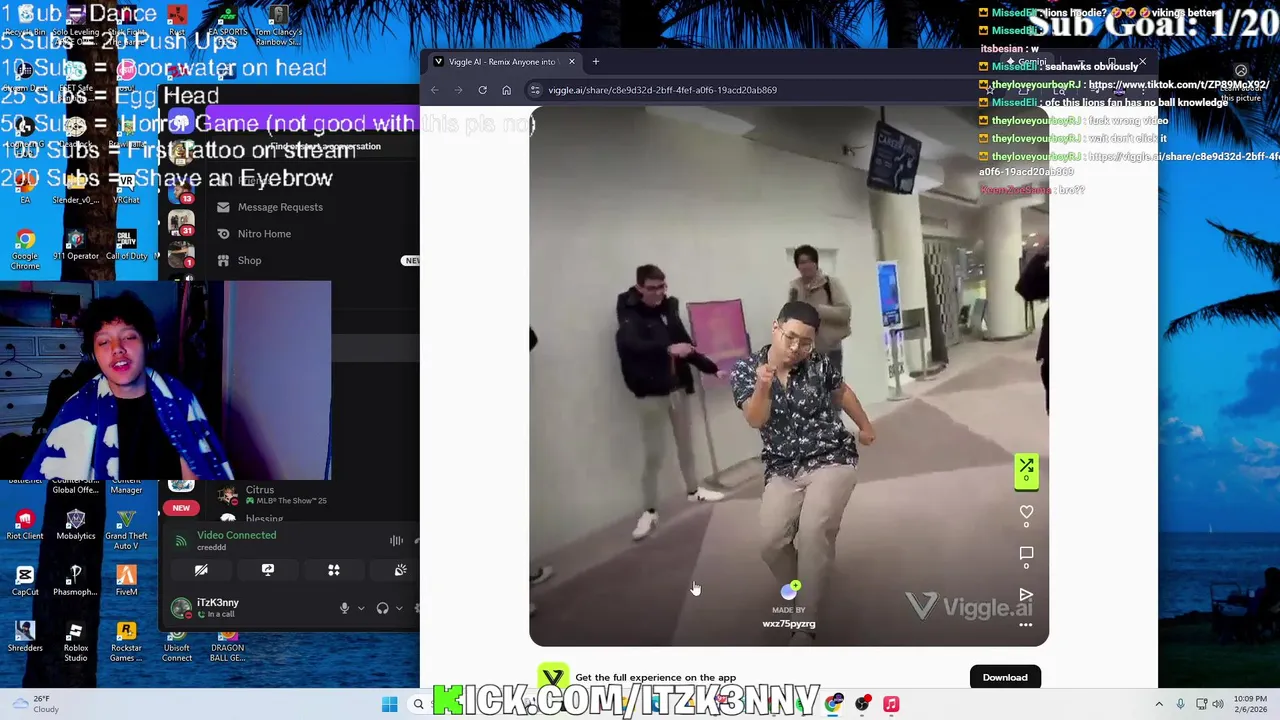
Task: Like the Viggle video with heart icon
Action: (x=1026, y=513)
